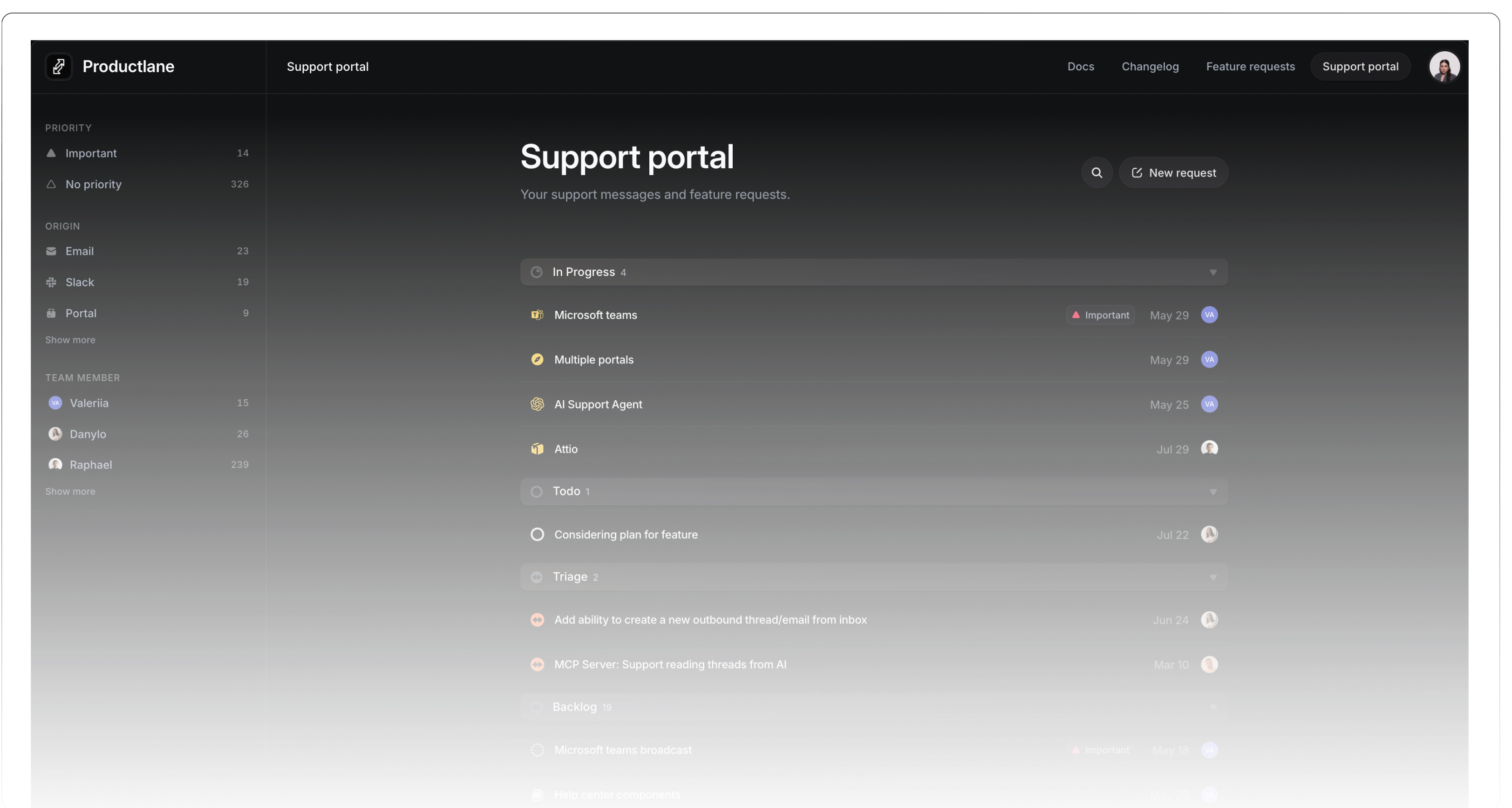
Task: Toggle status circle of Considering plan for feature
Action: pos(537,534)
